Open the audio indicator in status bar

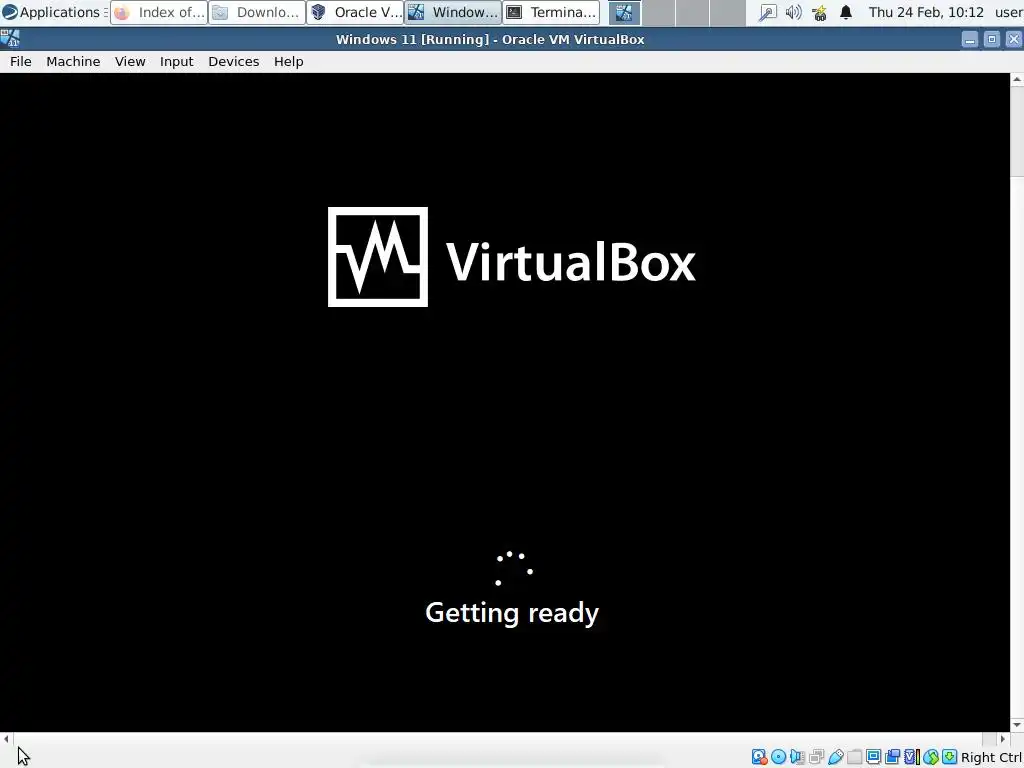(797, 757)
